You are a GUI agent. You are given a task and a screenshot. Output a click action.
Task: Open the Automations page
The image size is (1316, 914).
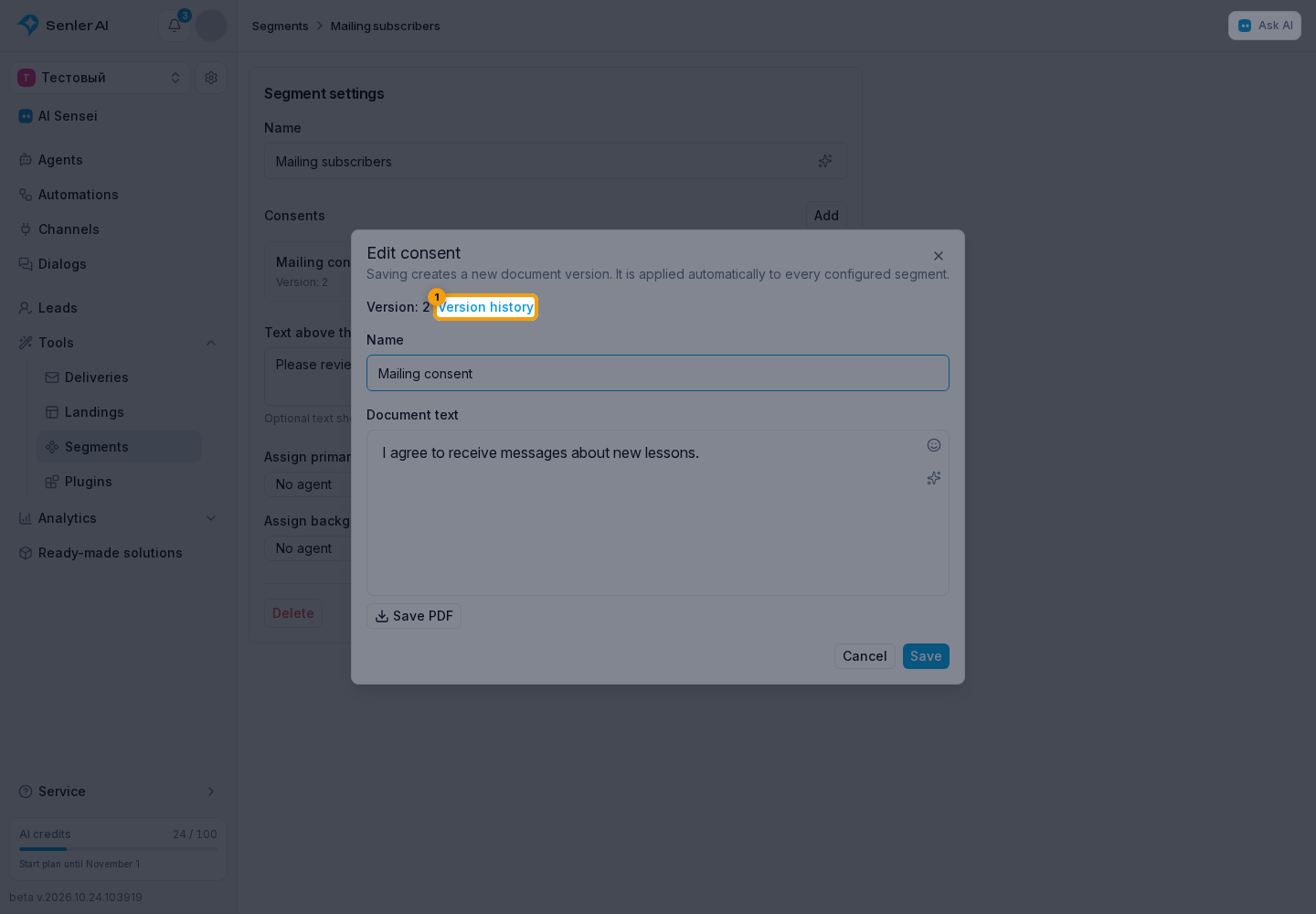[x=118, y=195]
